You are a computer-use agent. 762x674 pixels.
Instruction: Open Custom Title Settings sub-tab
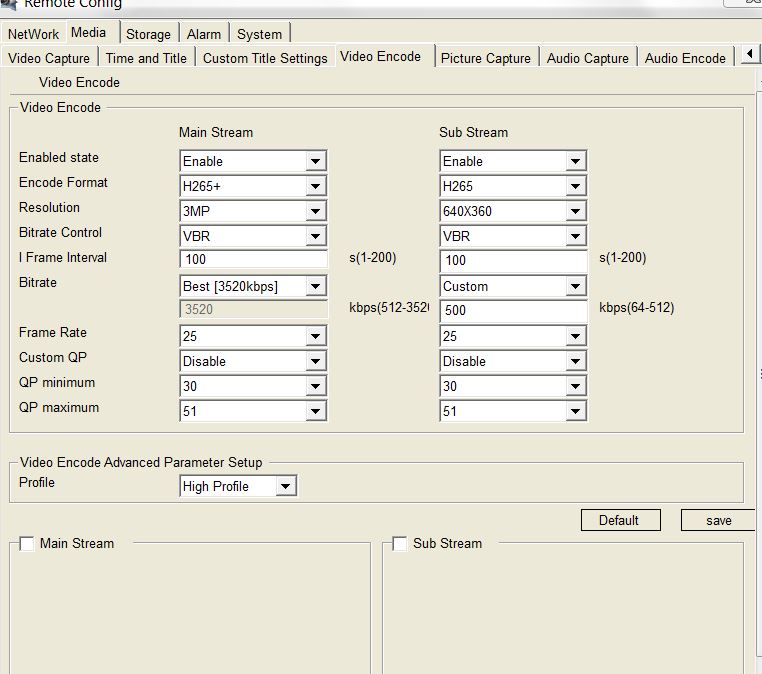pyautogui.click(x=265, y=58)
